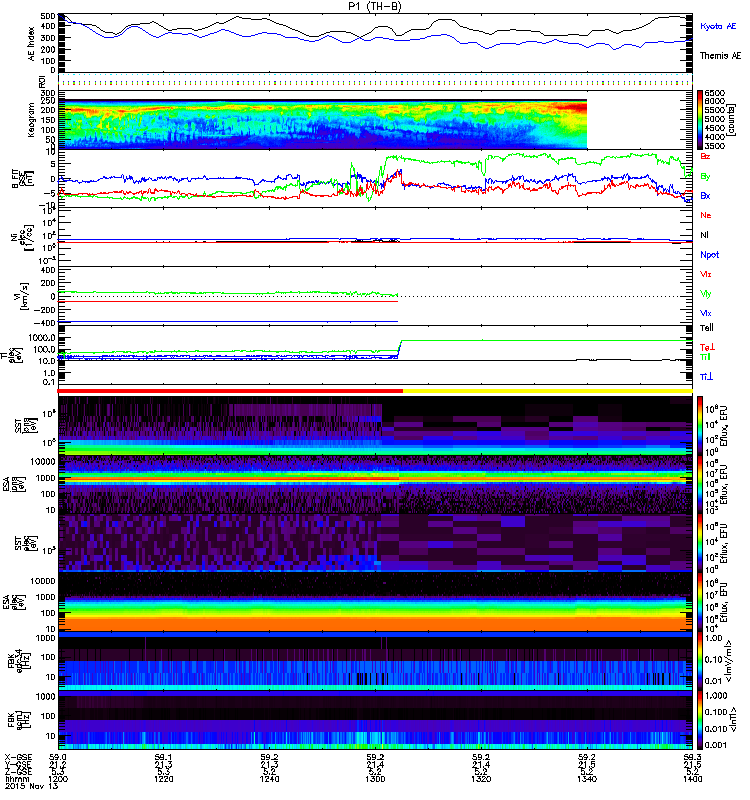Click the 1300 time tick label

[x=376, y=779]
